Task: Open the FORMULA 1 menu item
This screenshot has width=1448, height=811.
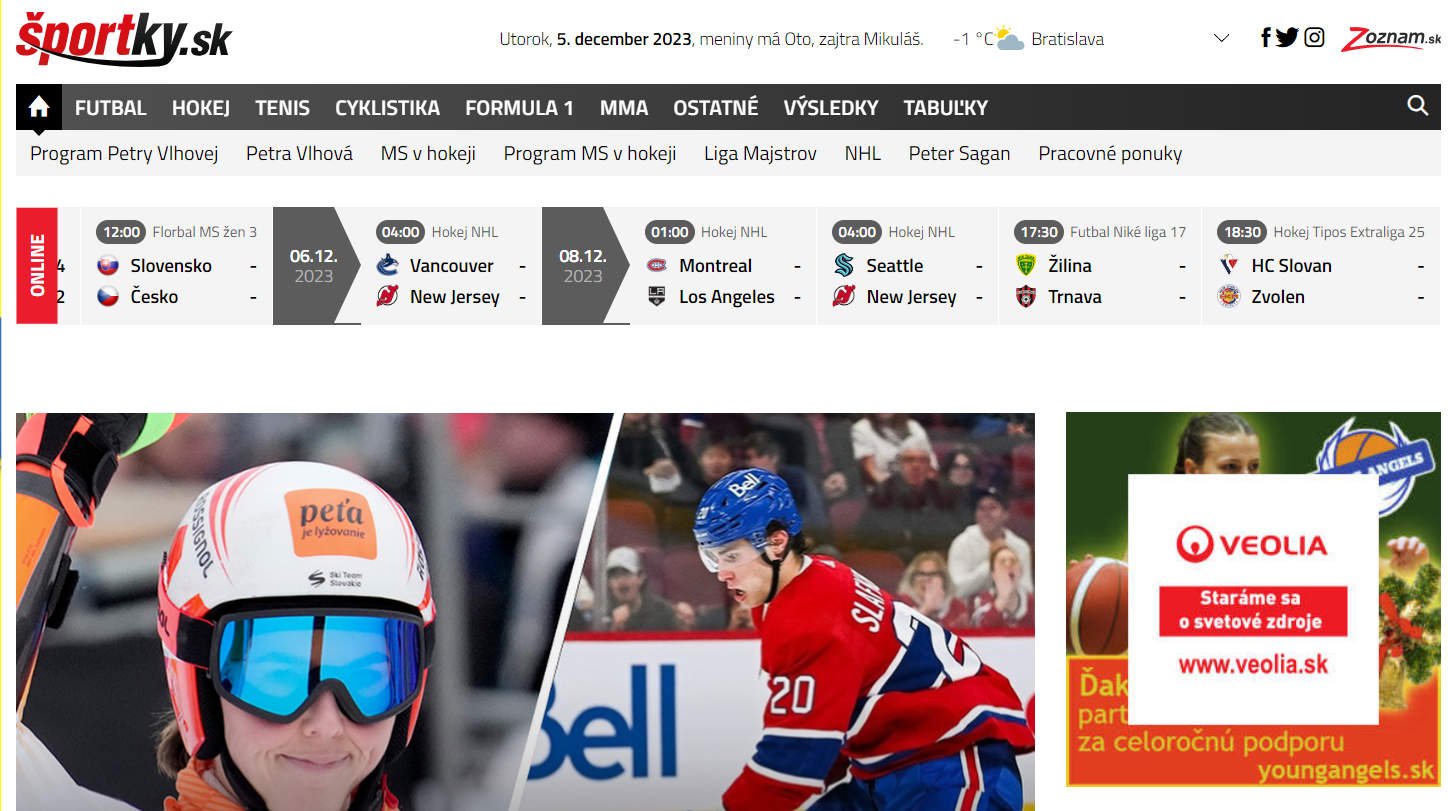Action: (519, 108)
